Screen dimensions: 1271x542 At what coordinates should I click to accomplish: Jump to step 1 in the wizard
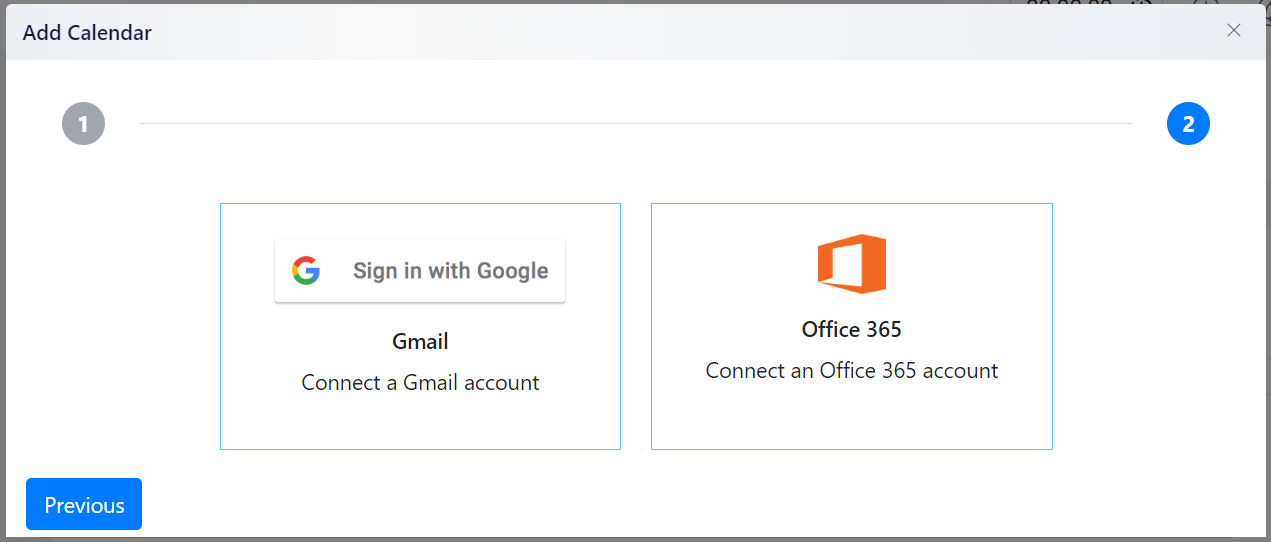tap(83, 124)
